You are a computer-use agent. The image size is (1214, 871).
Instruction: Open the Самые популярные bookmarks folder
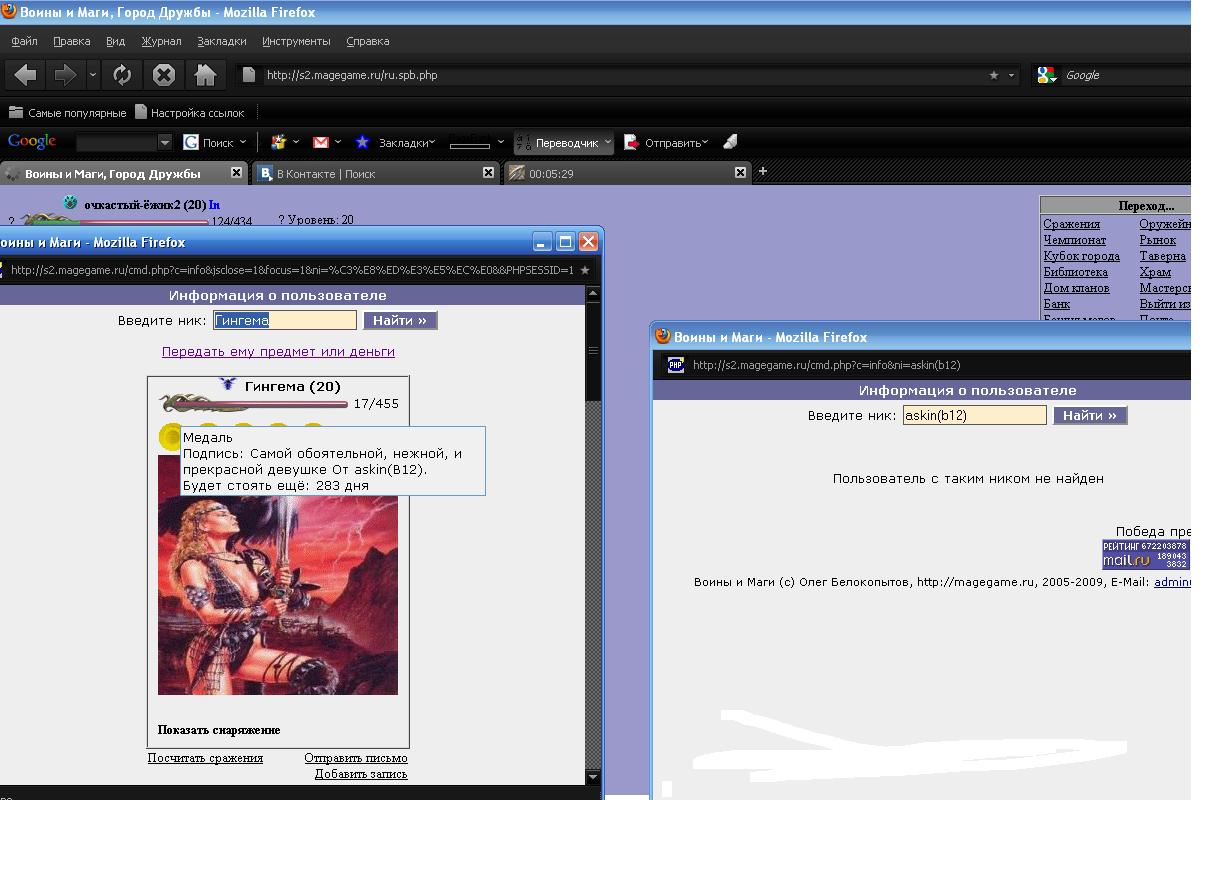coord(67,113)
